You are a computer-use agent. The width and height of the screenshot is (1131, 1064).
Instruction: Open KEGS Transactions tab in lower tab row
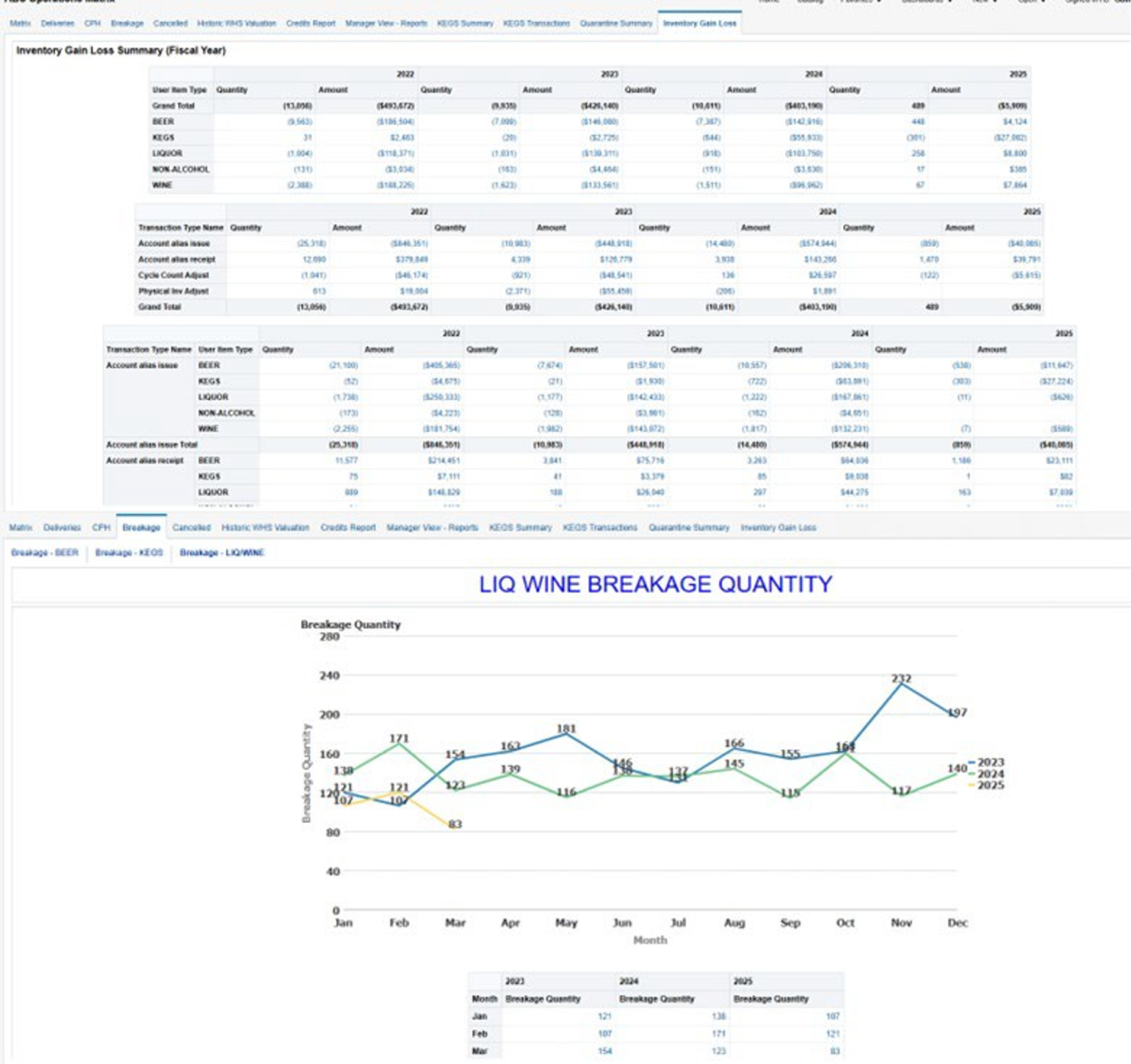point(600,528)
